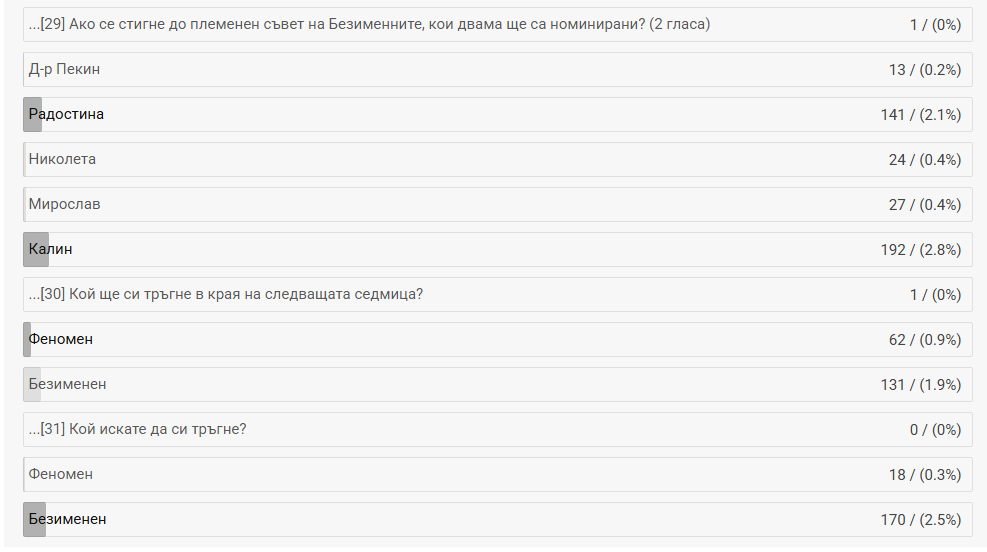
Task: Click the 0 / (0%) count on question 31
Action: pyautogui.click(x=935, y=430)
